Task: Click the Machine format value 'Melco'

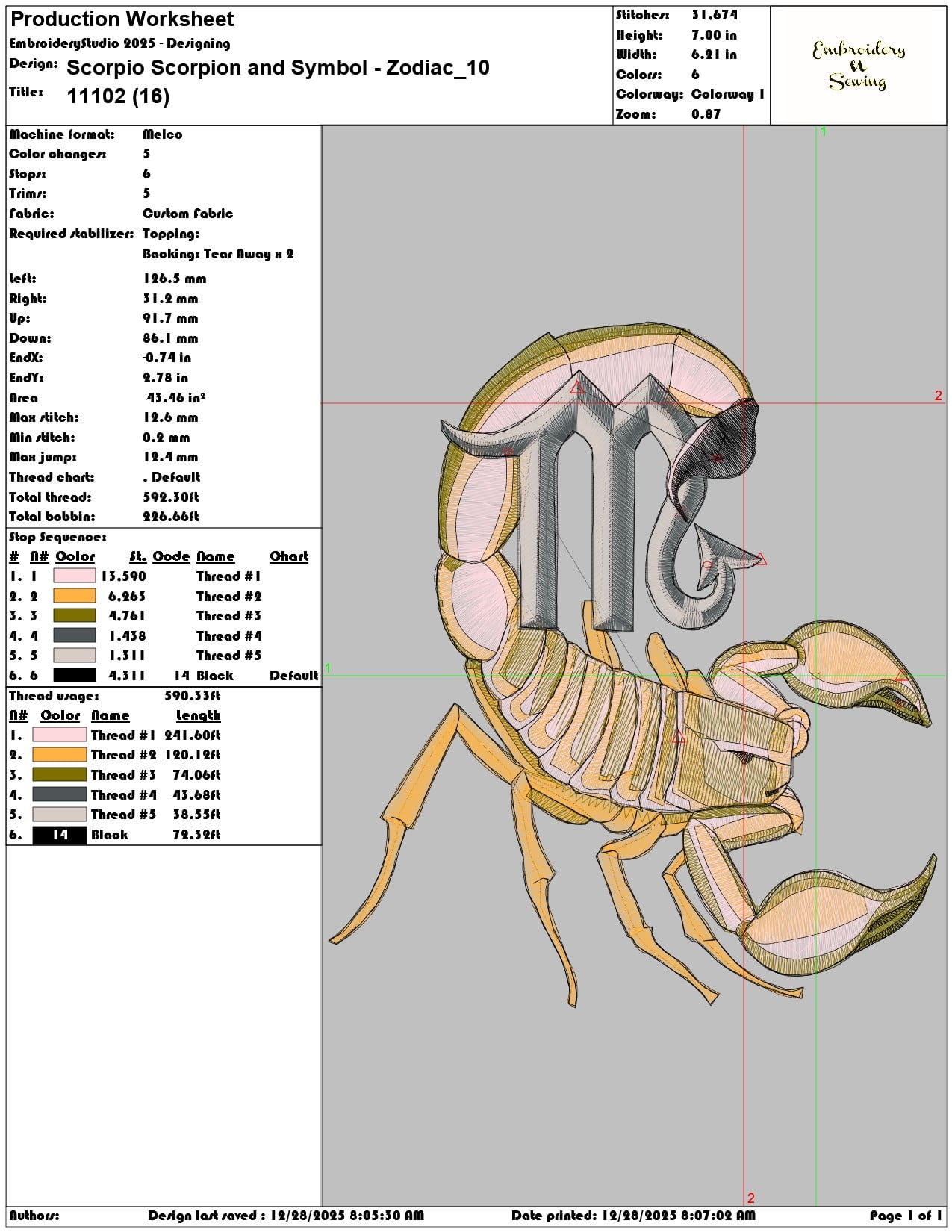Action: click(x=162, y=134)
